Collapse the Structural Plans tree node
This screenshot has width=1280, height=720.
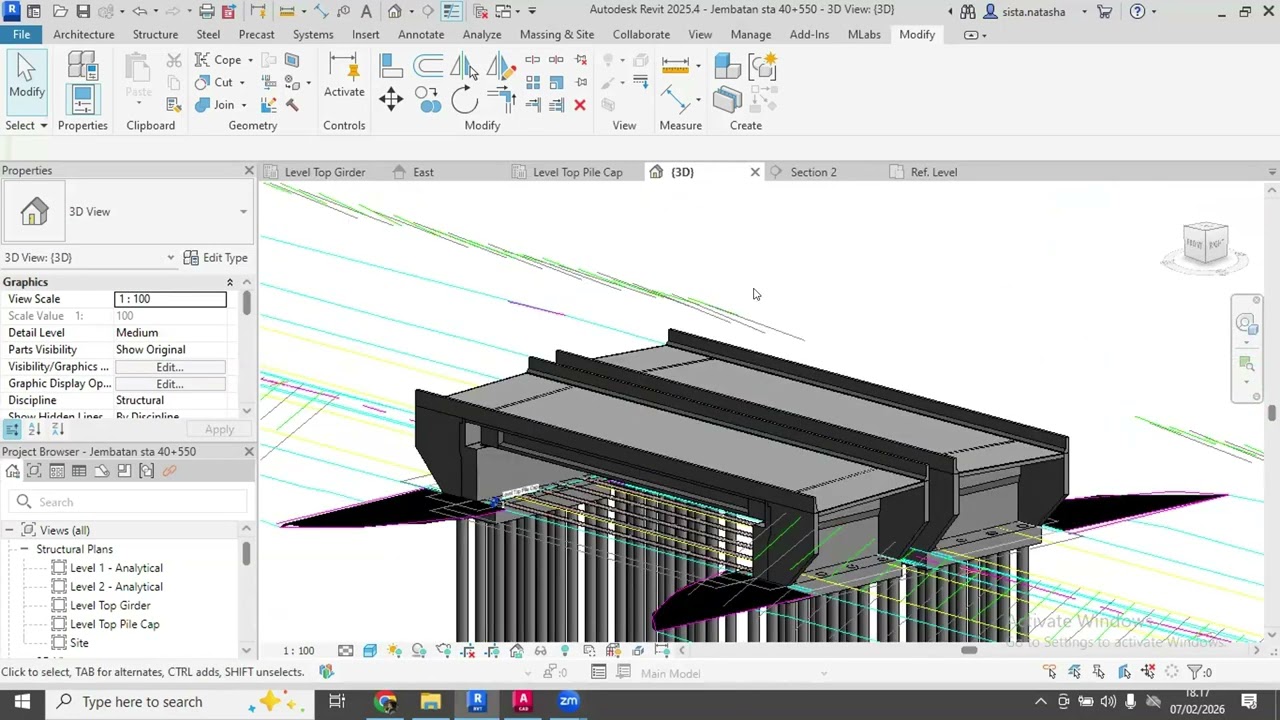(25, 549)
